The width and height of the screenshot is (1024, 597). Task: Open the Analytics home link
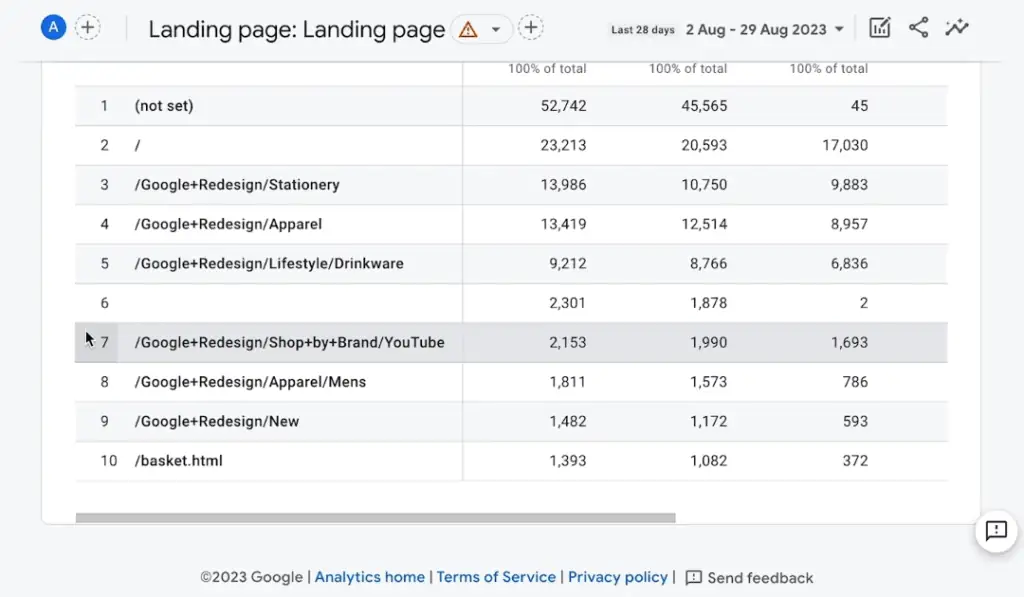point(369,577)
